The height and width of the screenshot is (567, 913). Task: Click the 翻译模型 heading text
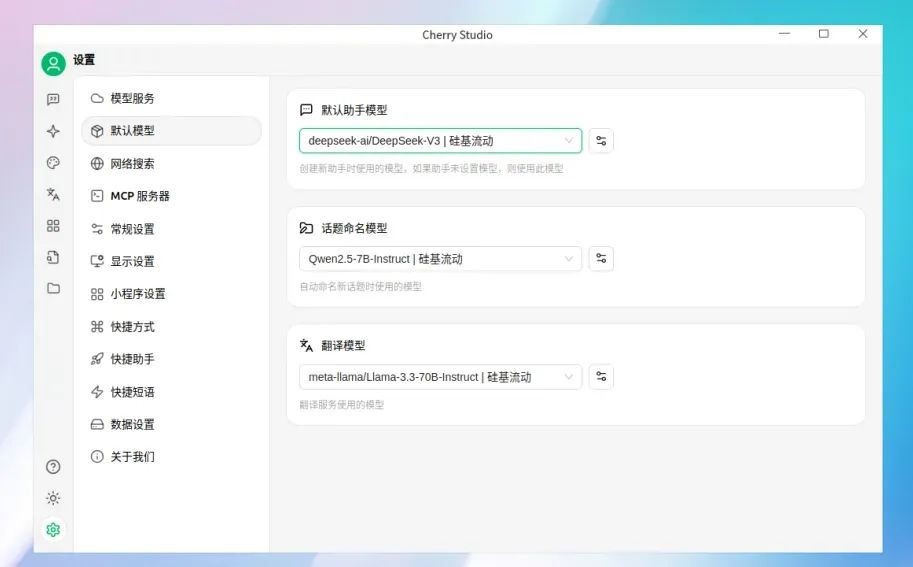[x=343, y=346]
